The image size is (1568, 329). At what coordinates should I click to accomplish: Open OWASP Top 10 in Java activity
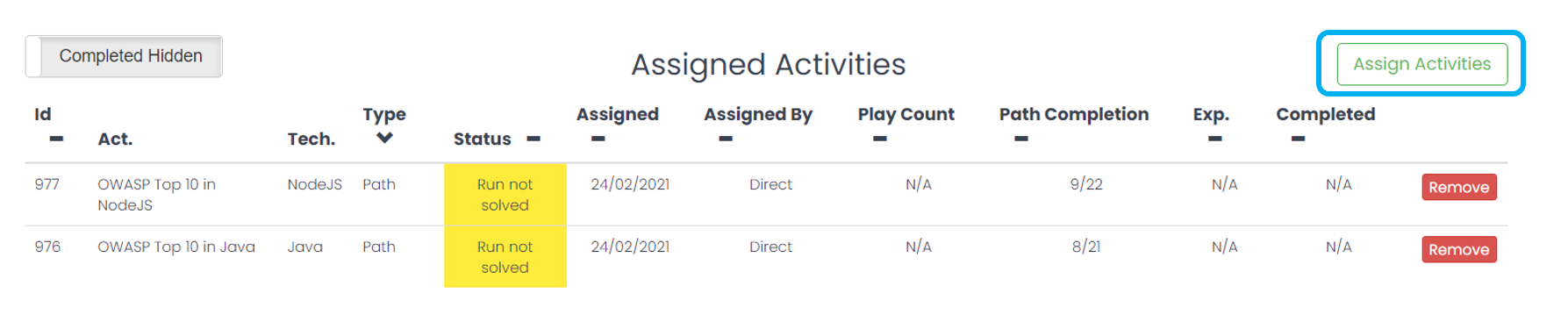click(x=176, y=247)
